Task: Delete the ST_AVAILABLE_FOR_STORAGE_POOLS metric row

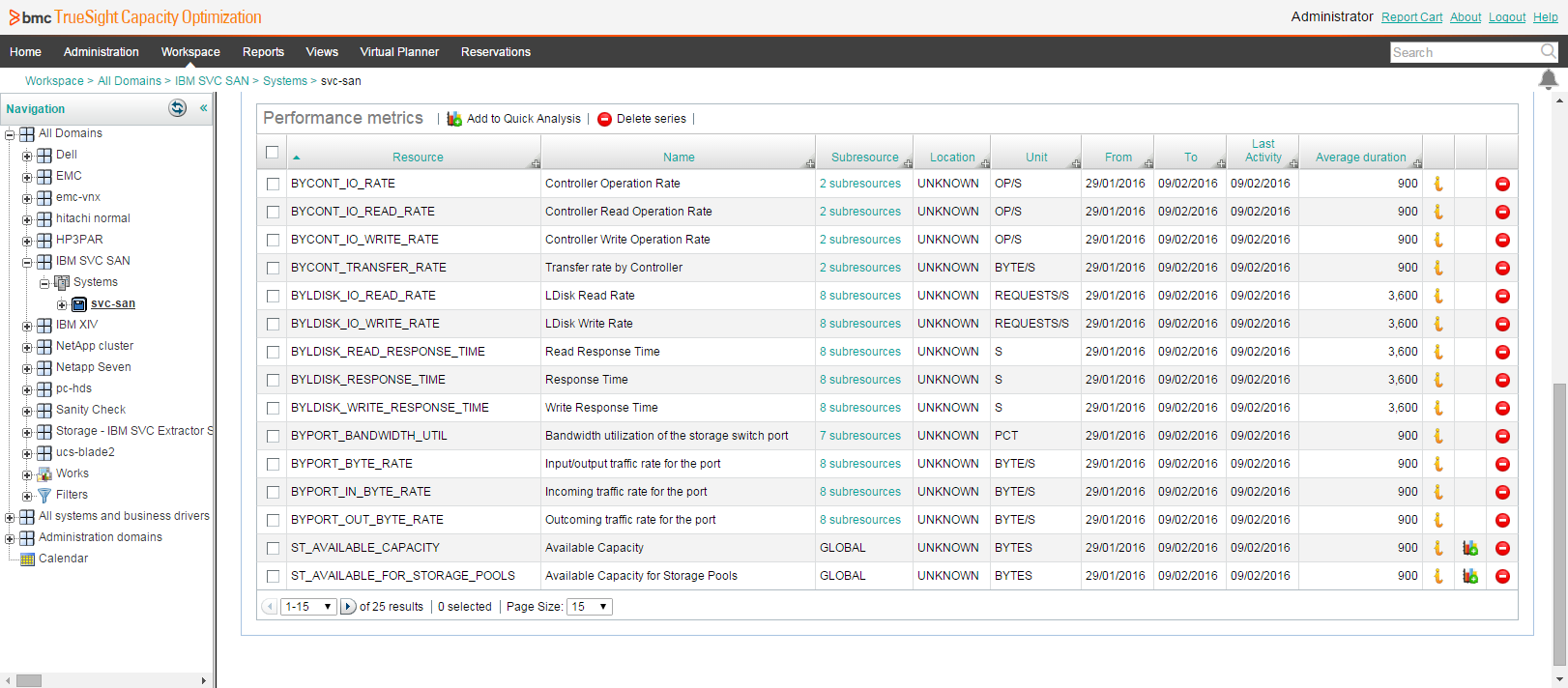Action: coord(1502,576)
